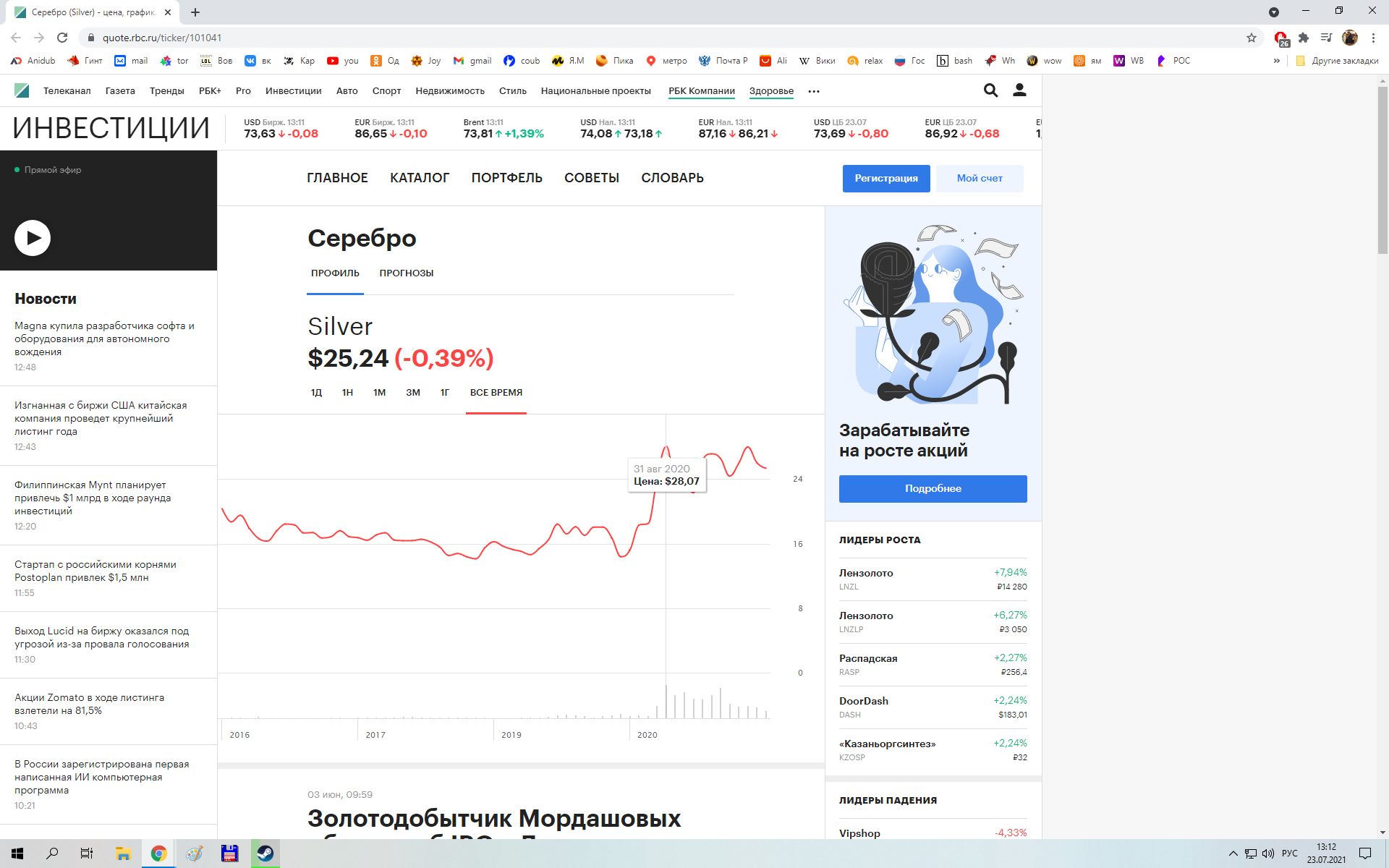The width and height of the screenshot is (1389, 868).
Task: Select the 1Д chart period
Action: click(316, 393)
